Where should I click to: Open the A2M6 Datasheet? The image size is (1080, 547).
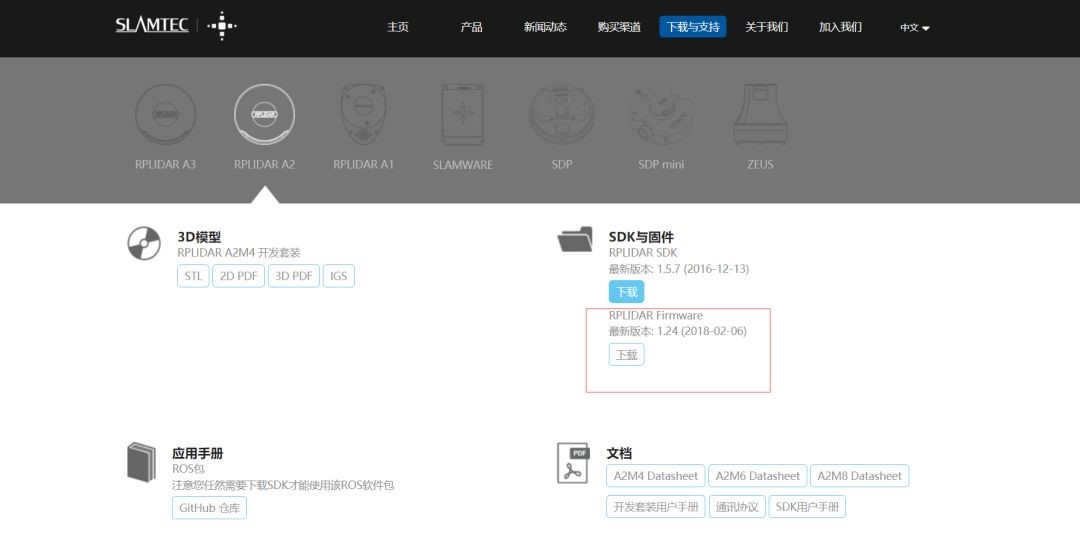click(x=758, y=475)
